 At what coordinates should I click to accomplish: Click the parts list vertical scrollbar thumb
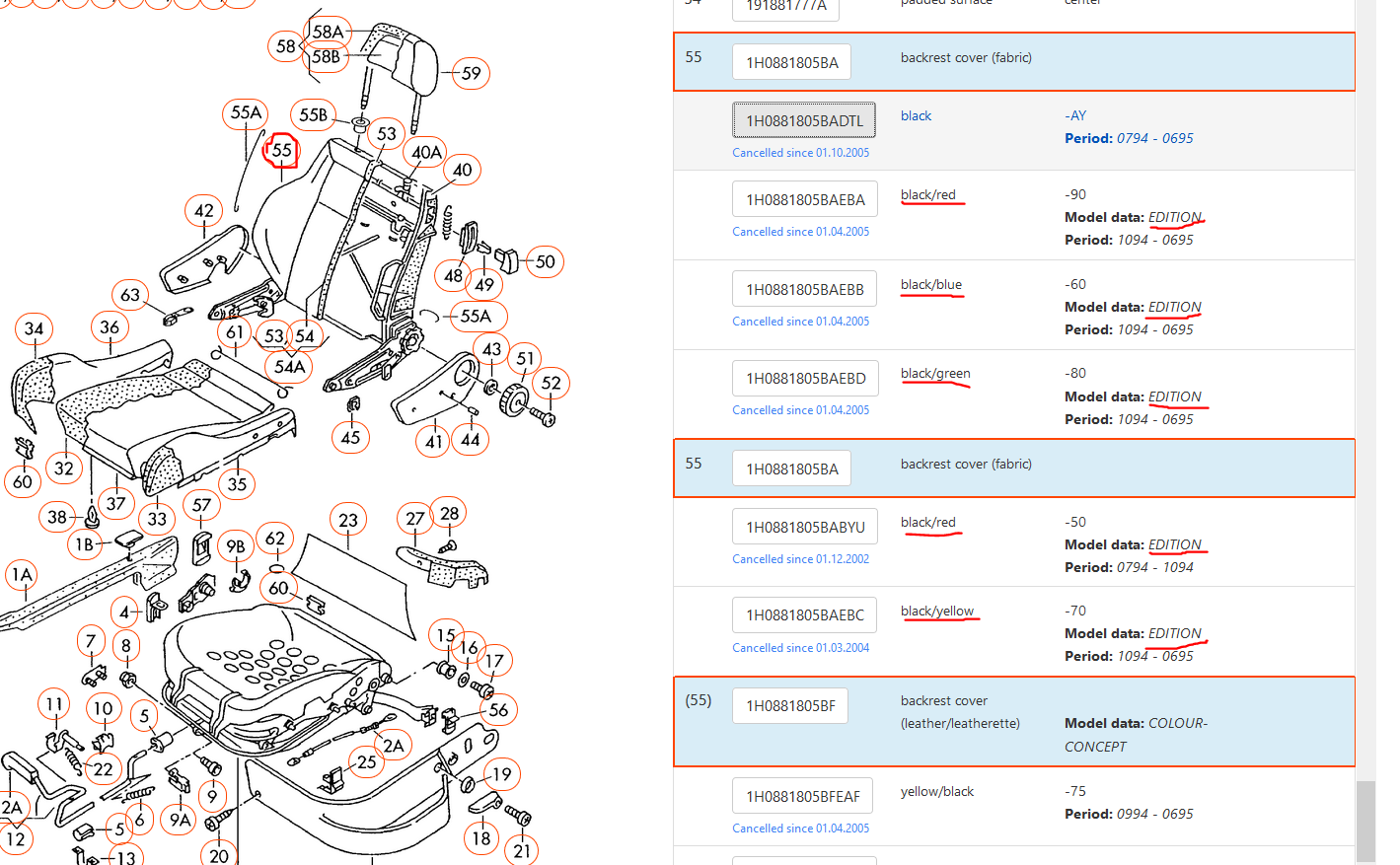[1365, 822]
